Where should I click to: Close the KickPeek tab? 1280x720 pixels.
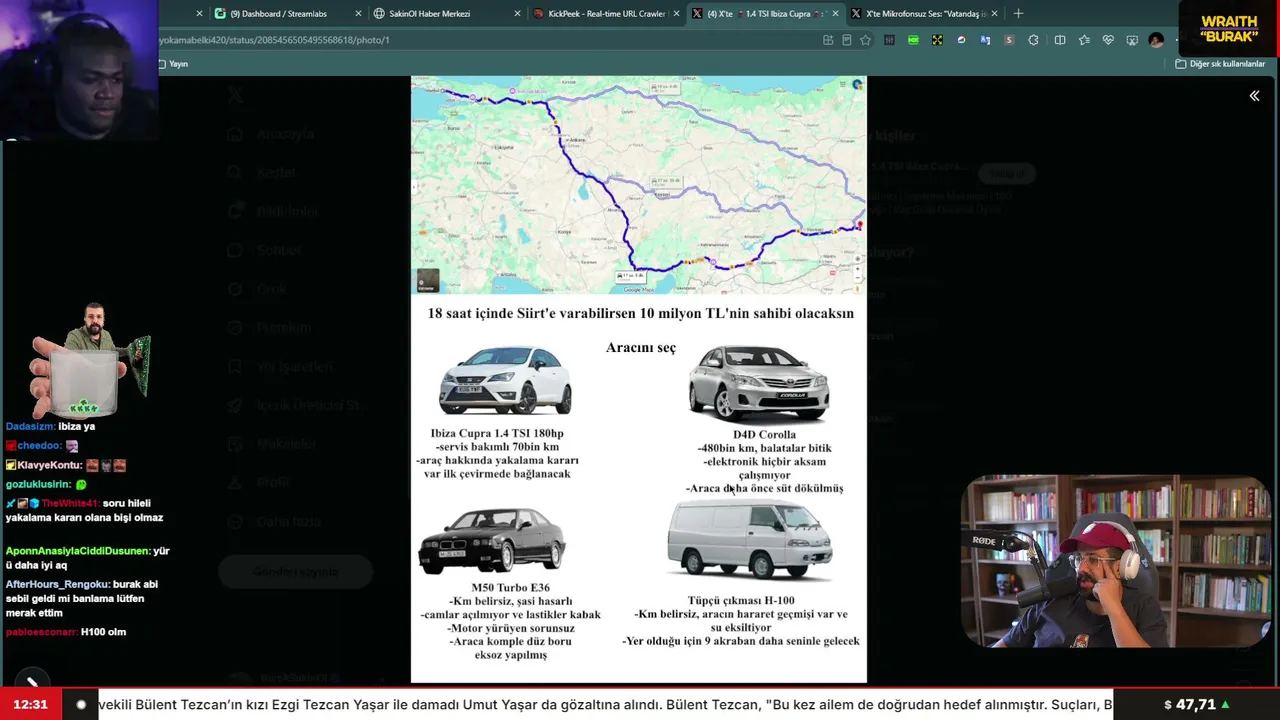(676, 14)
